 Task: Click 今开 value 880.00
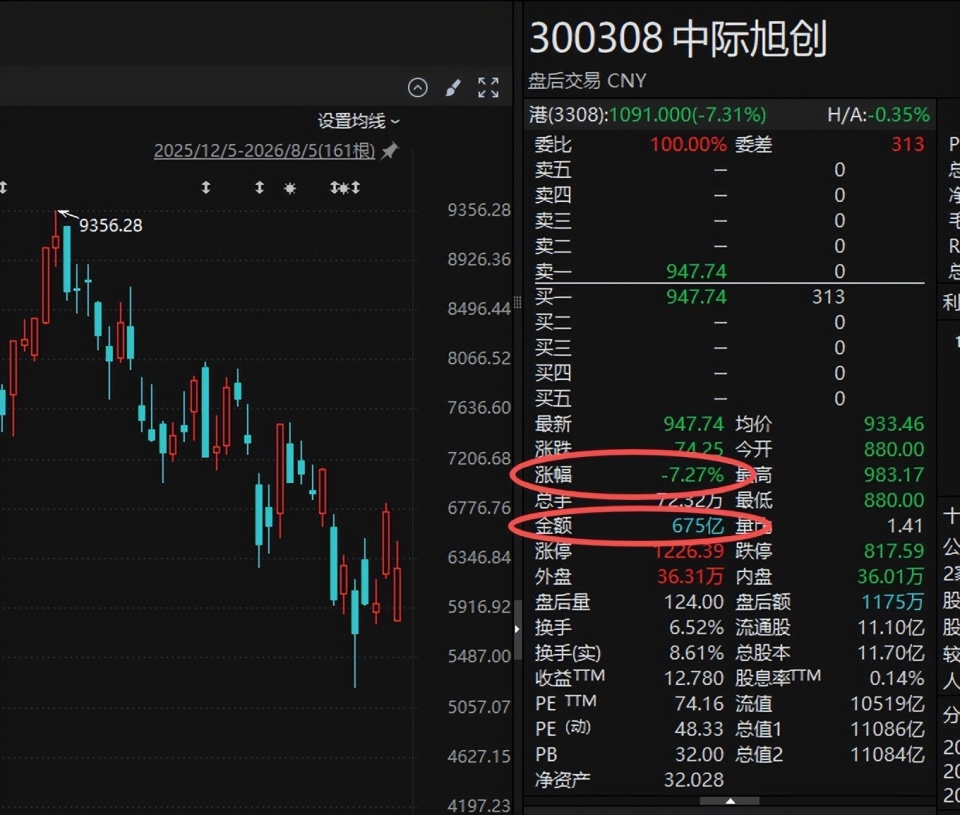(x=894, y=449)
